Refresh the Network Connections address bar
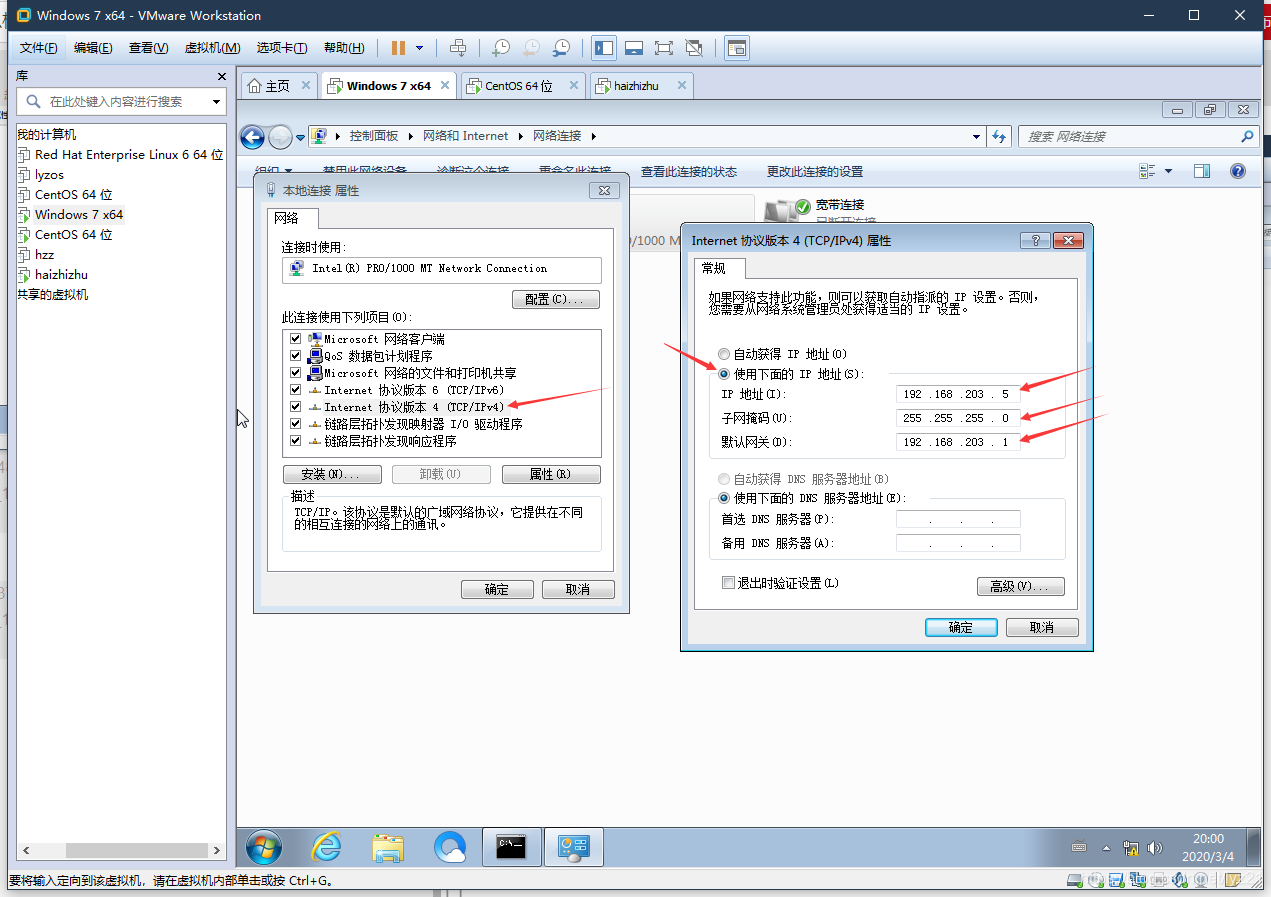This screenshot has height=897, width=1271. pyautogui.click(x=999, y=136)
